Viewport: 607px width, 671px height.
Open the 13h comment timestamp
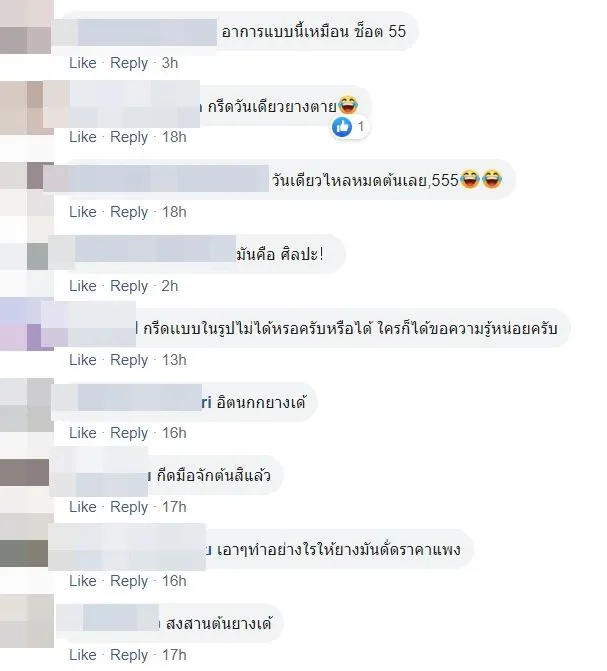pos(174,360)
